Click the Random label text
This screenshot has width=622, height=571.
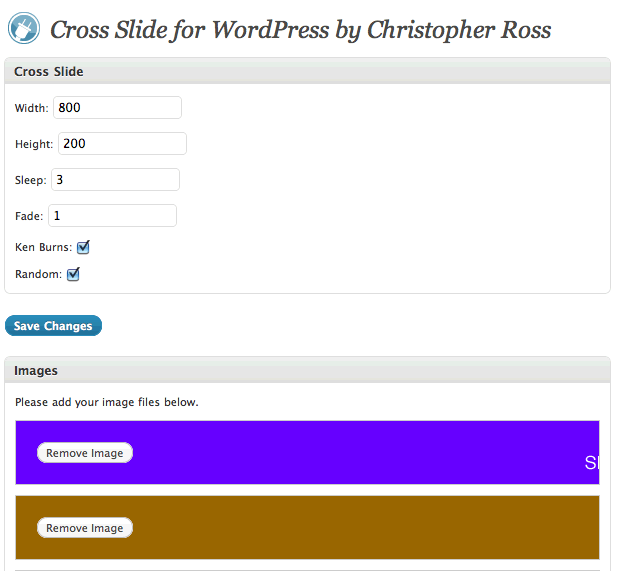[38, 274]
